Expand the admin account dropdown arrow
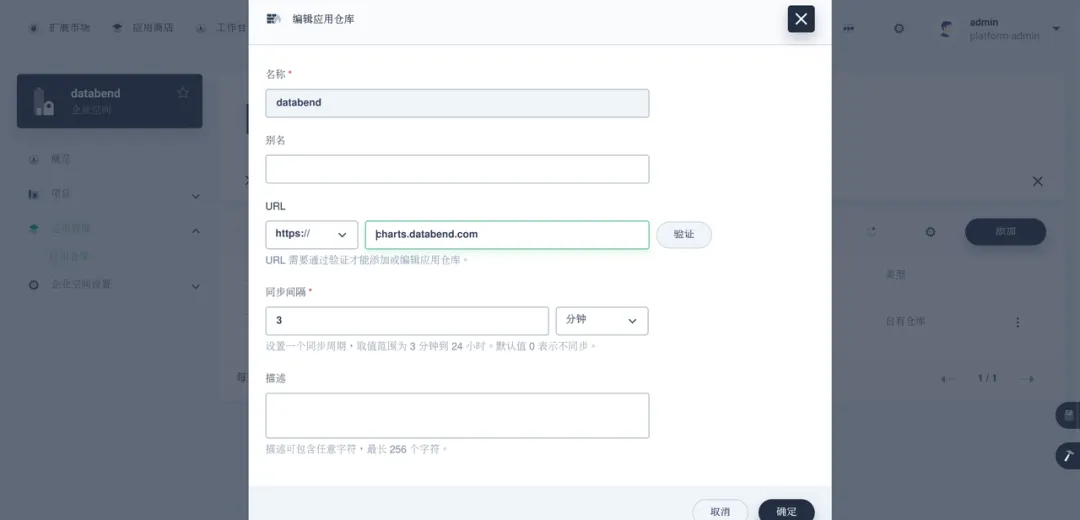Viewport: 1080px width, 520px height. [1056, 28]
